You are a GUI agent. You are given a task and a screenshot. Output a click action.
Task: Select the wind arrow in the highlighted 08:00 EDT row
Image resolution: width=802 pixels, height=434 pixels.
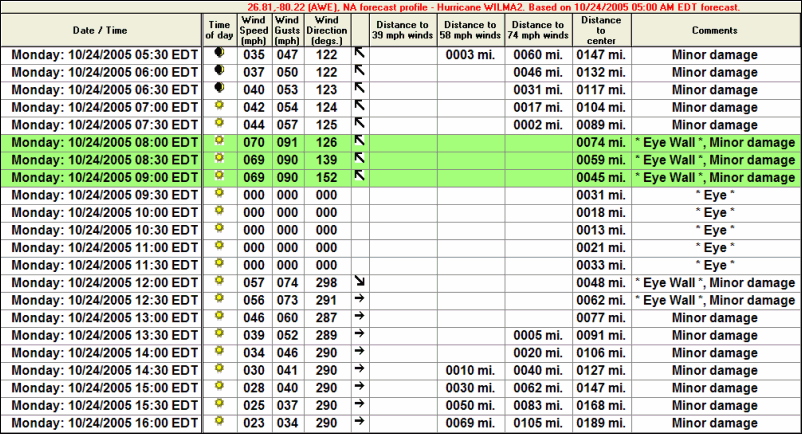[360, 142]
